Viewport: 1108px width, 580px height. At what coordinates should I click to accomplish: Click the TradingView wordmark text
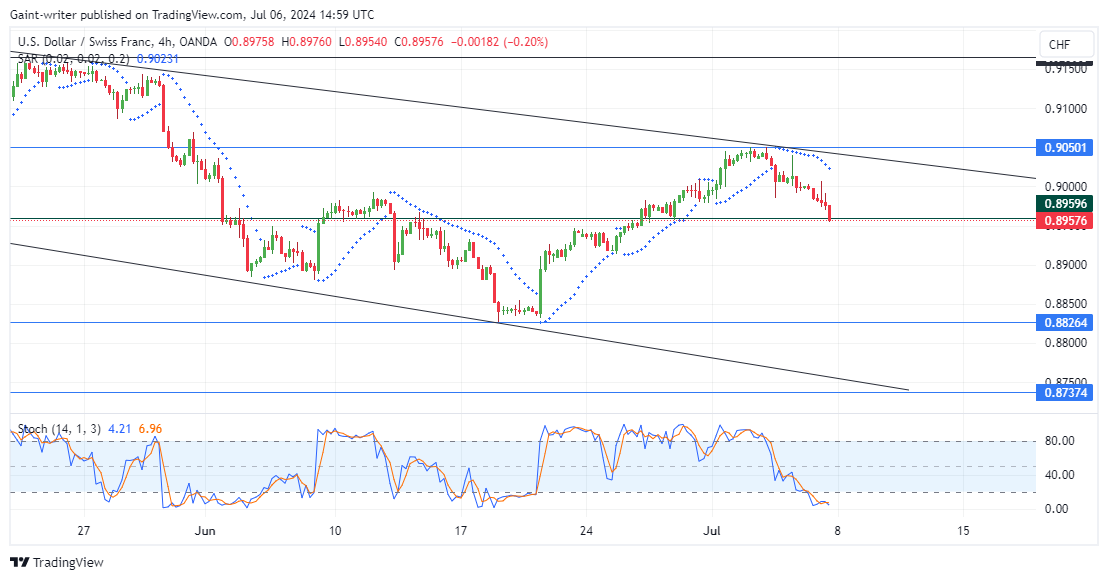[x=68, y=562]
